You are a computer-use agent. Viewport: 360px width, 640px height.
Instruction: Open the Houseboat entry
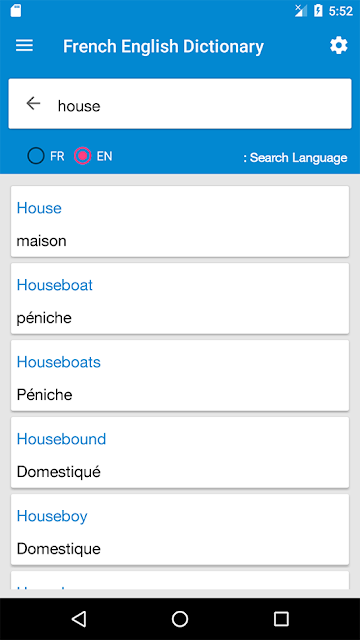(x=180, y=298)
